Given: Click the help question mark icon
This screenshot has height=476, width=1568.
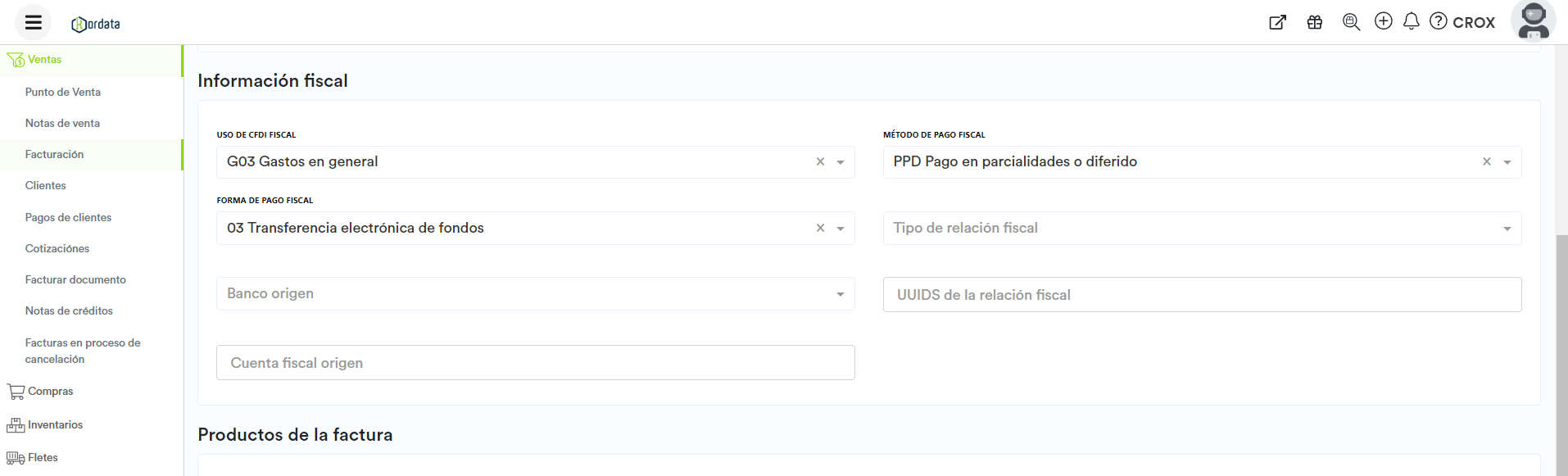Looking at the screenshot, I should [1439, 21].
